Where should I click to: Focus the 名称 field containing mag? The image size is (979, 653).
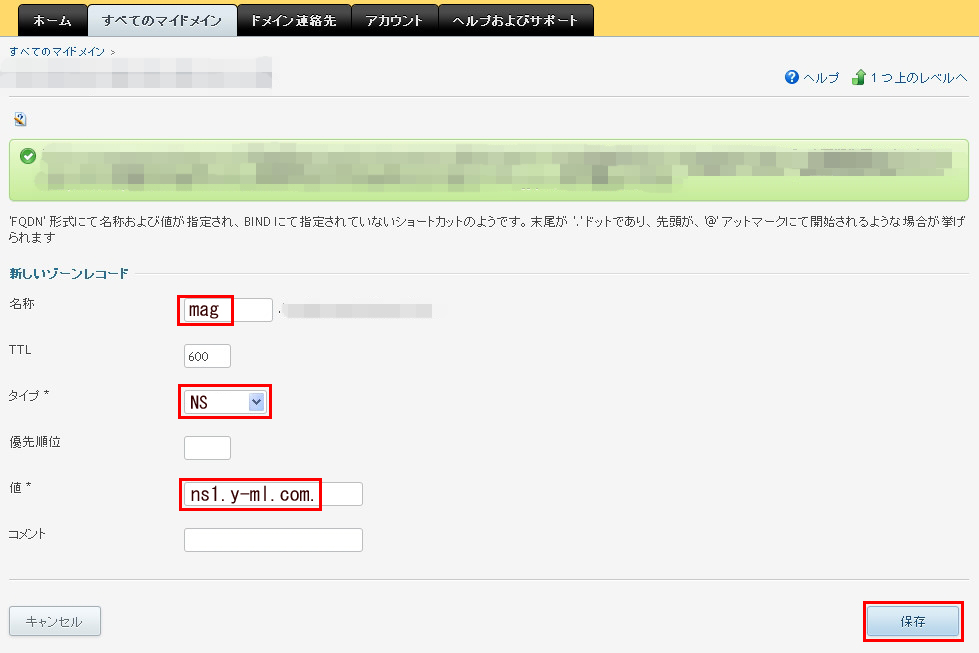(x=228, y=310)
